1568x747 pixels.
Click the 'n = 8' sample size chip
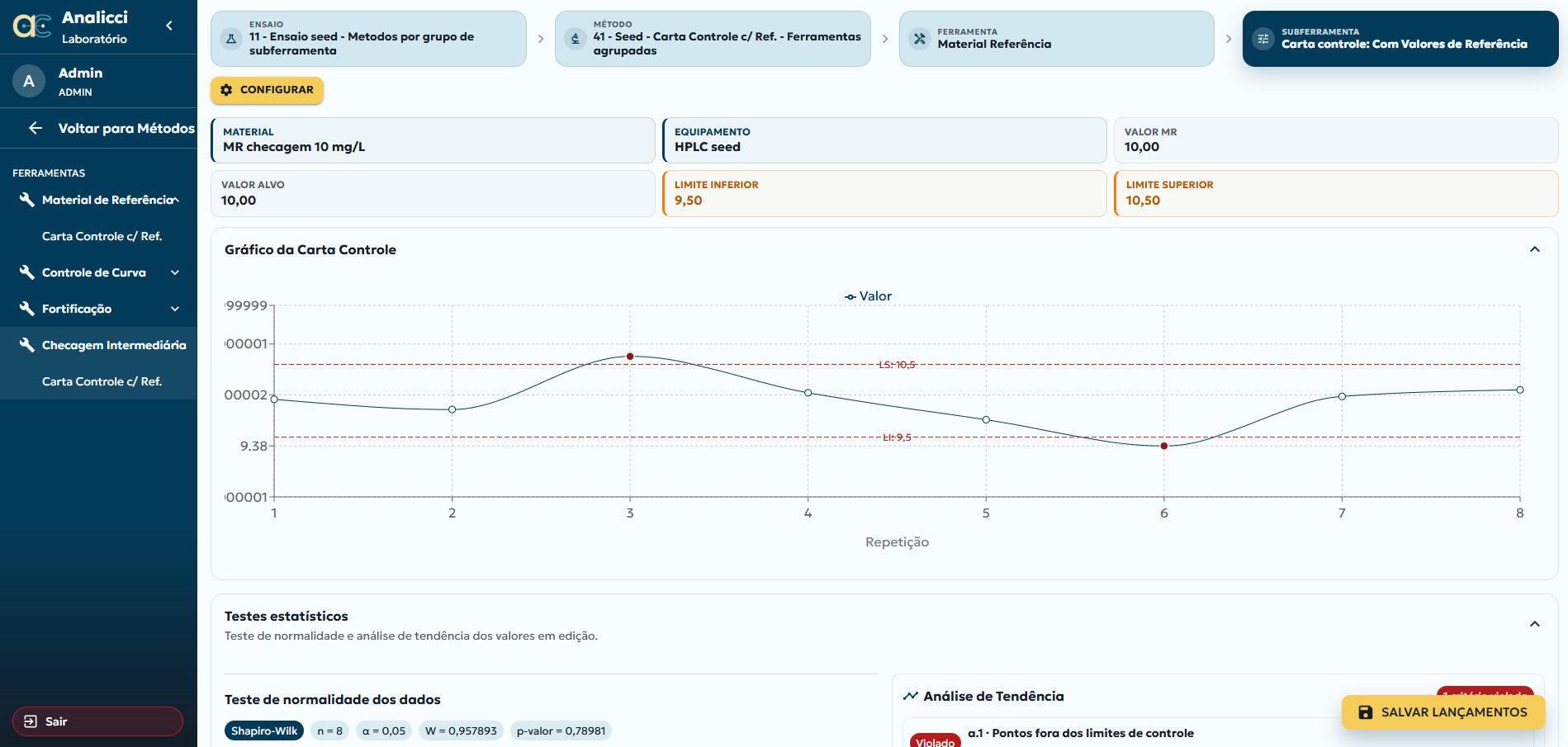pos(330,730)
